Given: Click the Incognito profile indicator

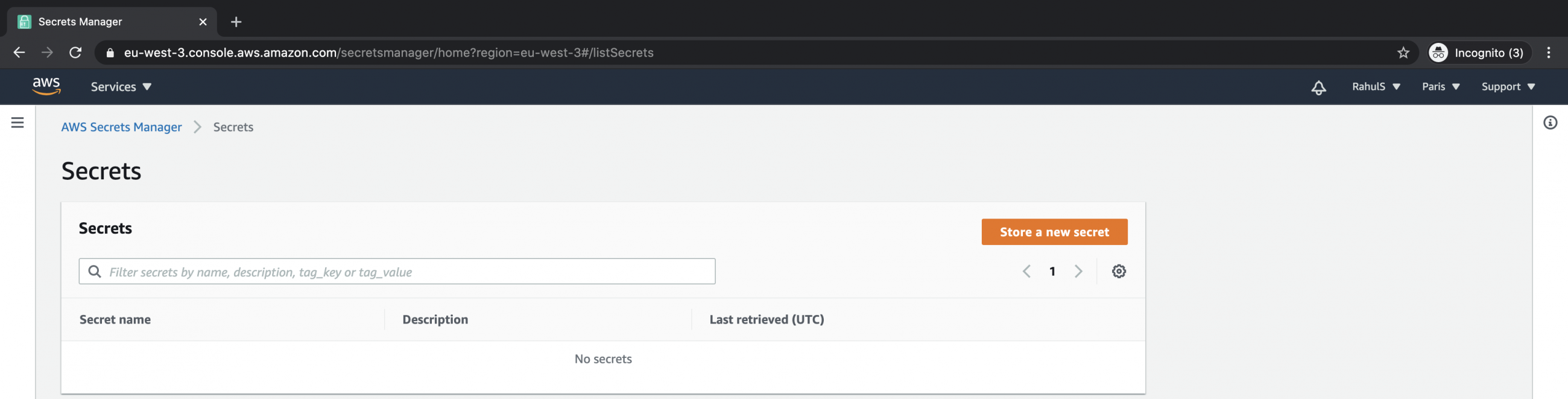Looking at the screenshot, I should click(1478, 53).
